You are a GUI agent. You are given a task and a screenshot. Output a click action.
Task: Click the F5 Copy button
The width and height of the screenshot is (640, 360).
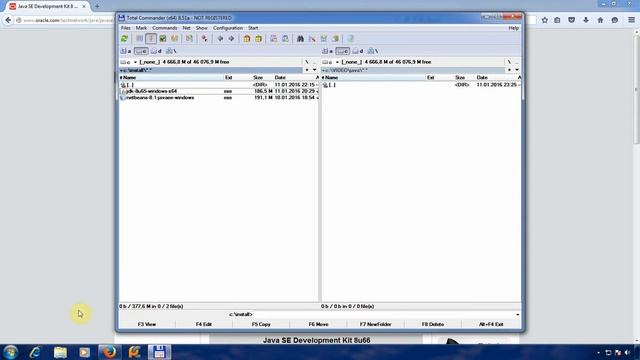(x=261, y=324)
